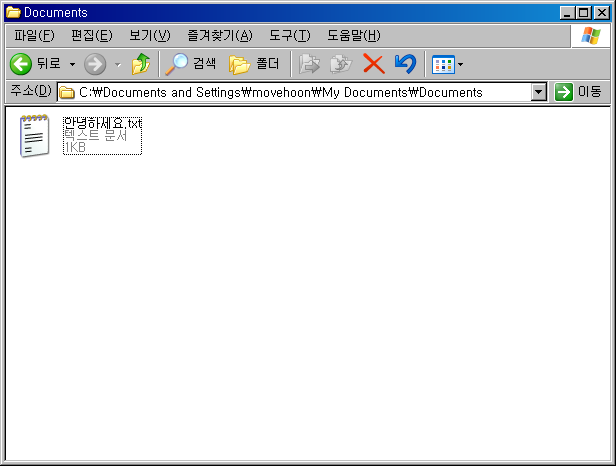The width and height of the screenshot is (616, 466).
Task: Click the folder icon in address bar
Action: pos(67,93)
